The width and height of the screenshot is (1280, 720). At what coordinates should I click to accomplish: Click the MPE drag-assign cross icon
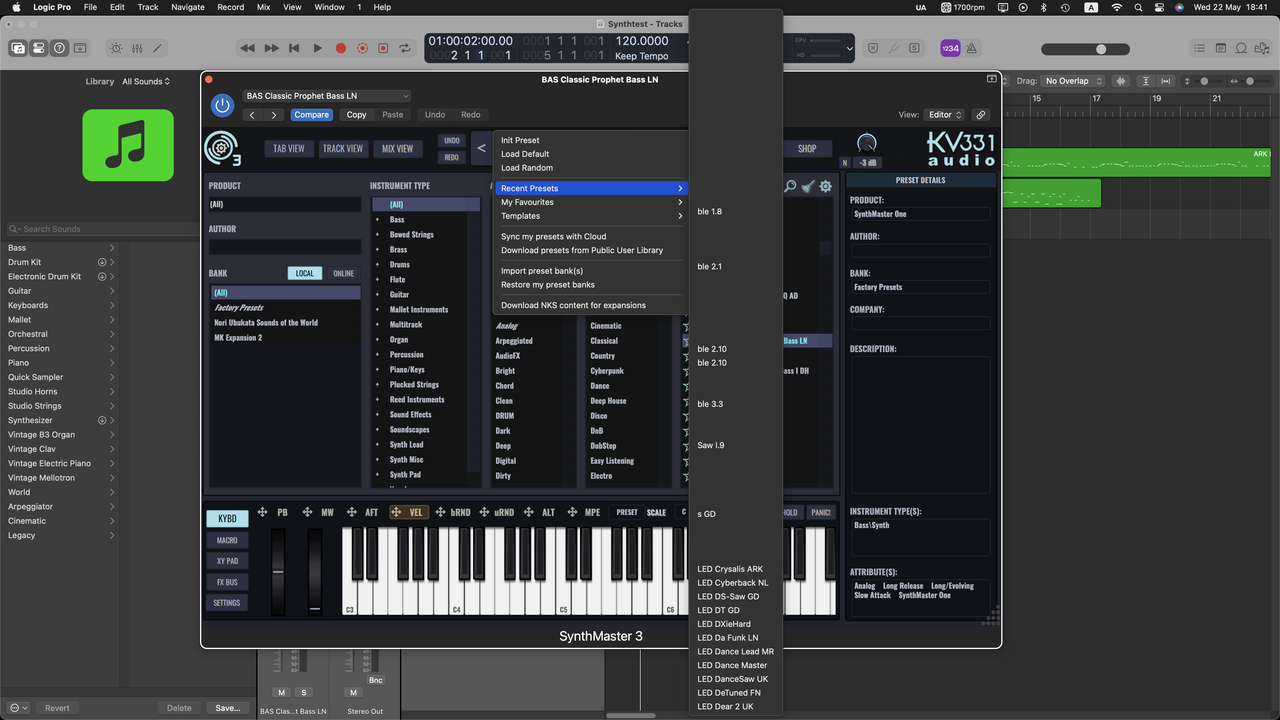coord(572,512)
